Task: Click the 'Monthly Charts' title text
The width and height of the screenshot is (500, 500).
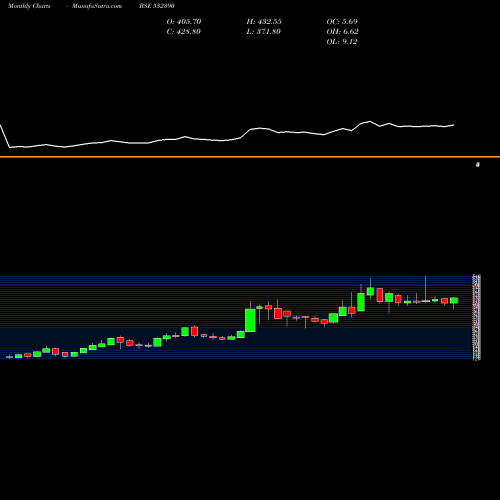Action: click(x=29, y=6)
